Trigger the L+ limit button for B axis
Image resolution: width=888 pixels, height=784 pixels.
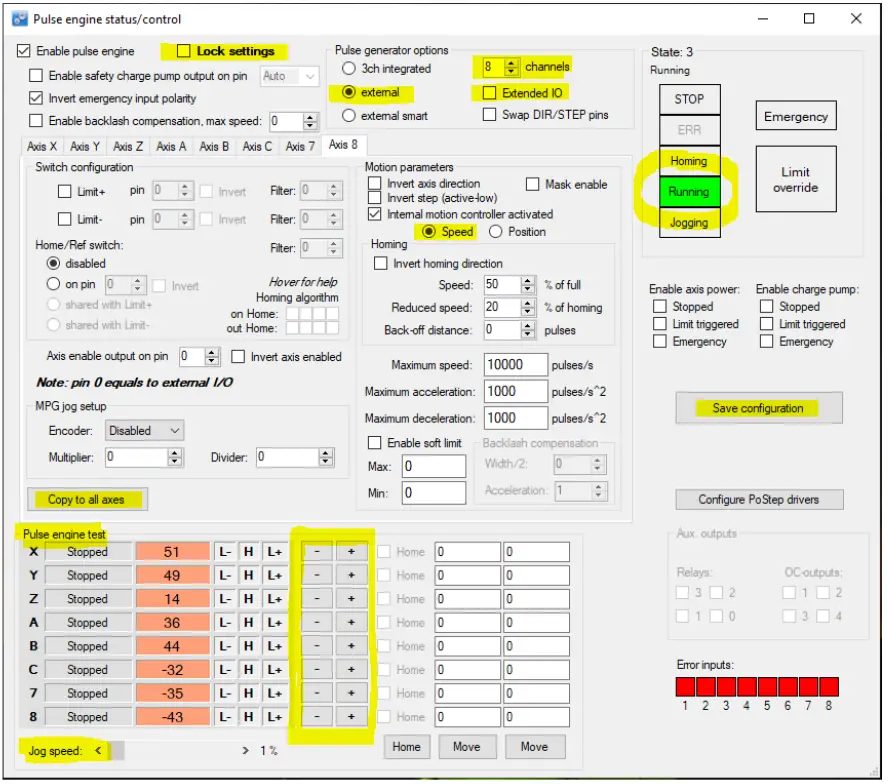[274, 646]
